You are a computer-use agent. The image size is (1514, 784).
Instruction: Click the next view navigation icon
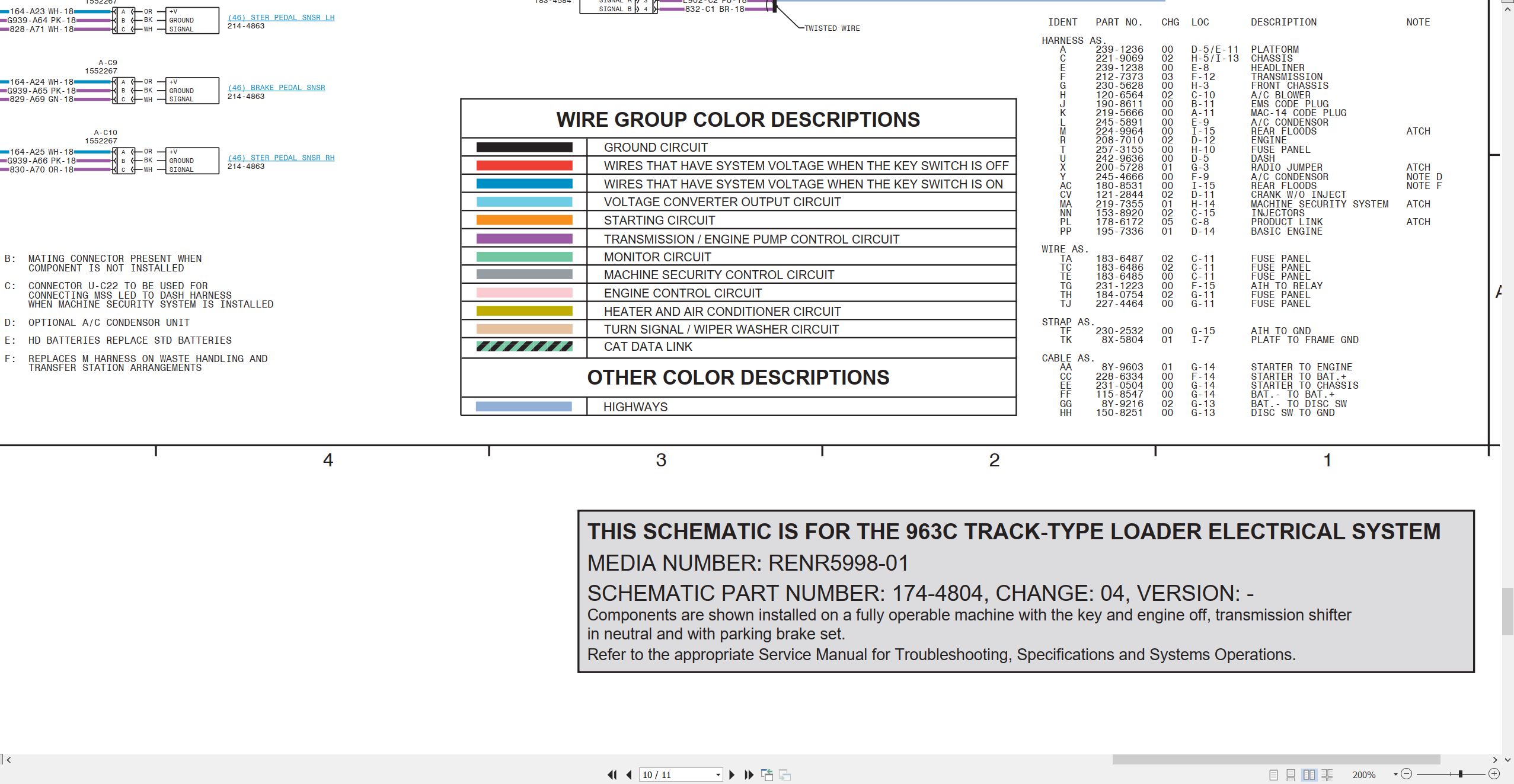coord(785,775)
